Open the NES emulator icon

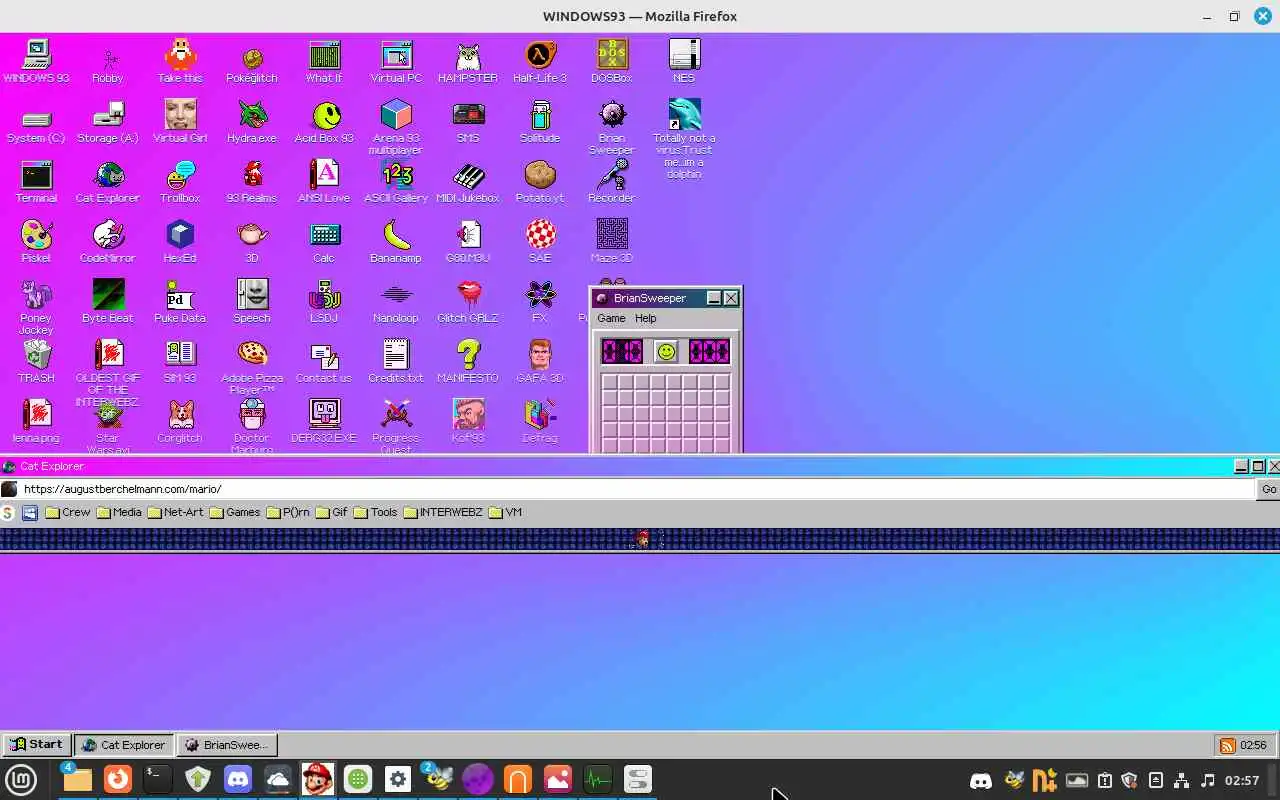[684, 61]
